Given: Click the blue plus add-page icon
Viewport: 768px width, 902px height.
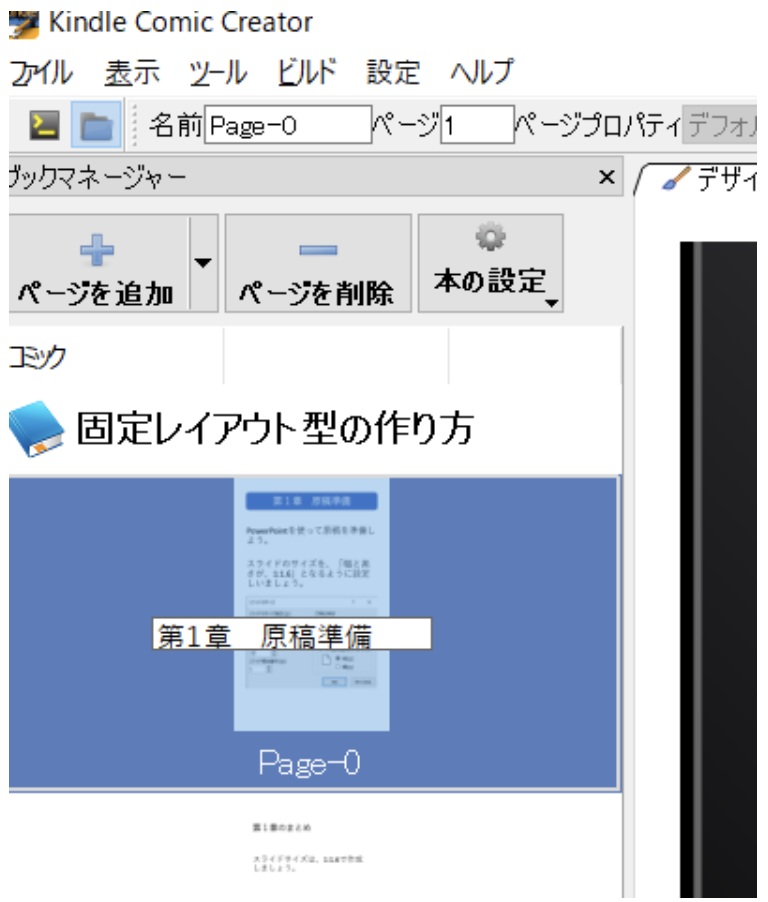Looking at the screenshot, I should [x=97, y=250].
